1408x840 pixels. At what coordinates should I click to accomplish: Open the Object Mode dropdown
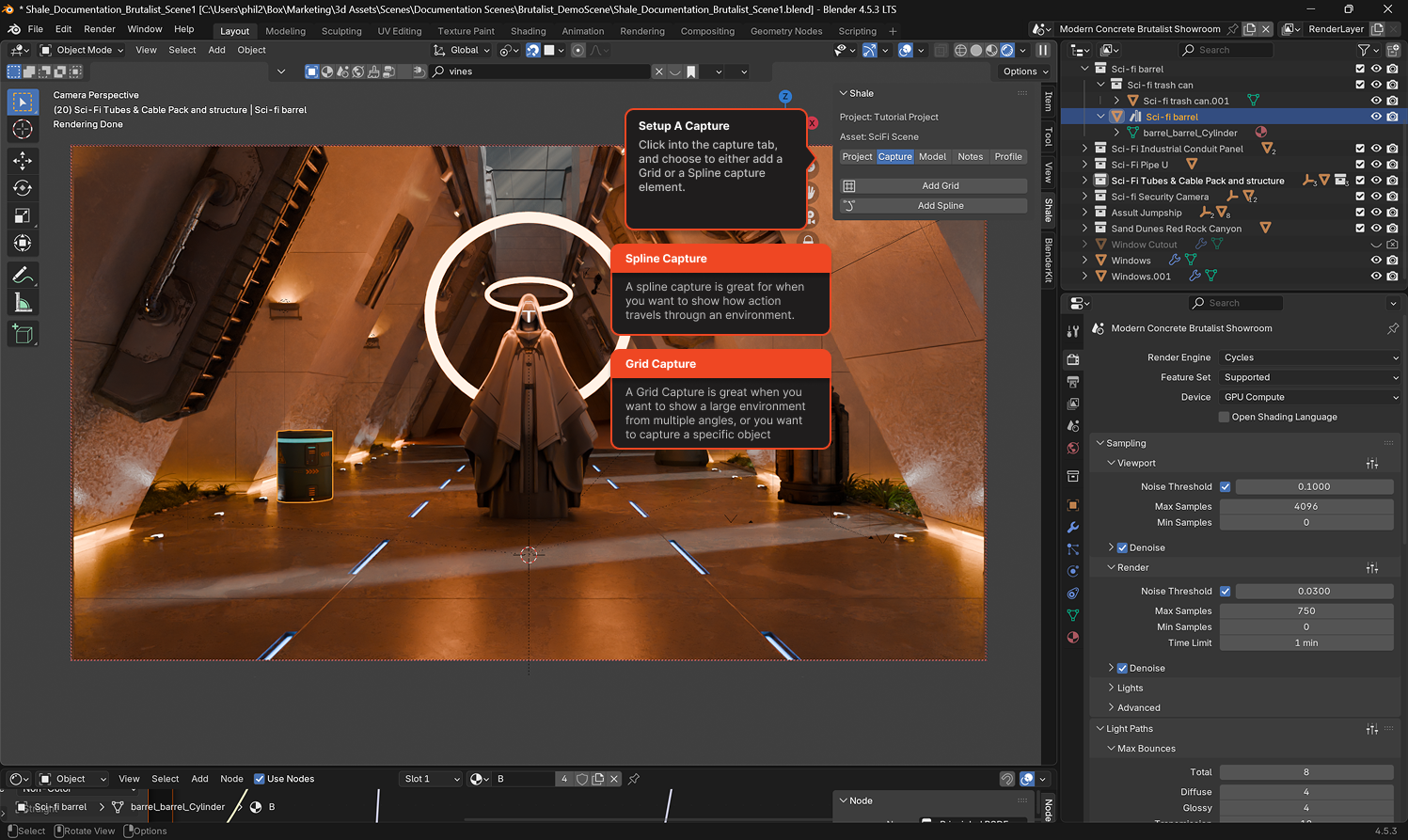(82, 50)
